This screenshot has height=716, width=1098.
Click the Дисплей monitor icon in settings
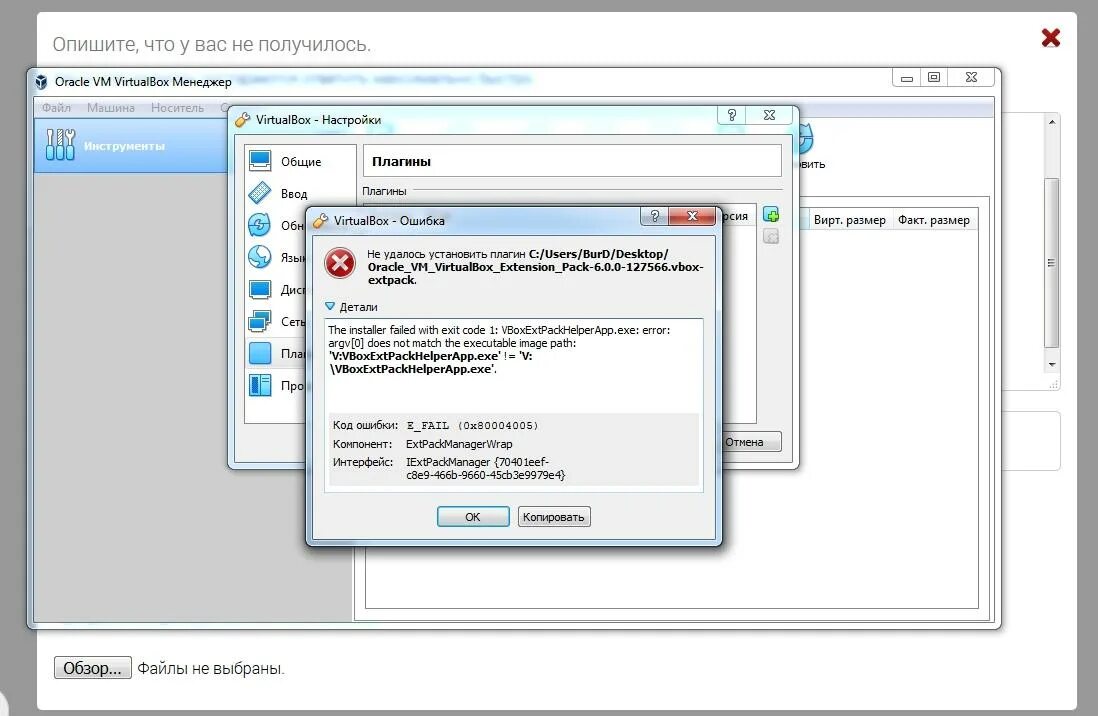[260, 289]
